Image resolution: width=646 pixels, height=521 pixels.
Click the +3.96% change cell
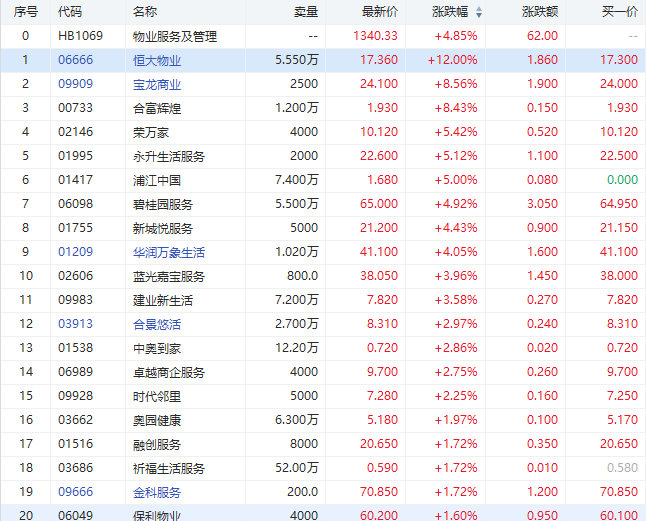456,276
